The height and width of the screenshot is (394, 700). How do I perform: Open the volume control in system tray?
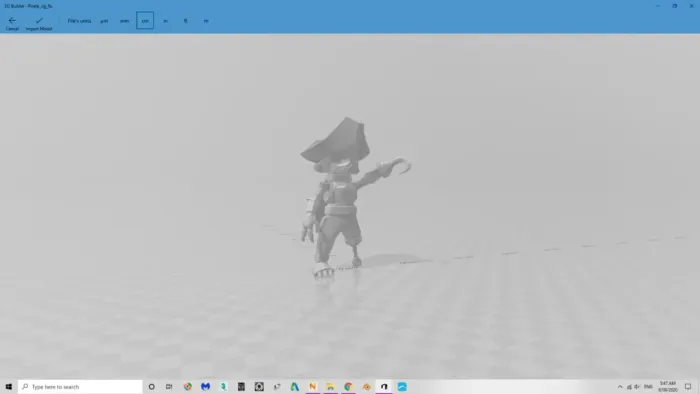(637, 387)
